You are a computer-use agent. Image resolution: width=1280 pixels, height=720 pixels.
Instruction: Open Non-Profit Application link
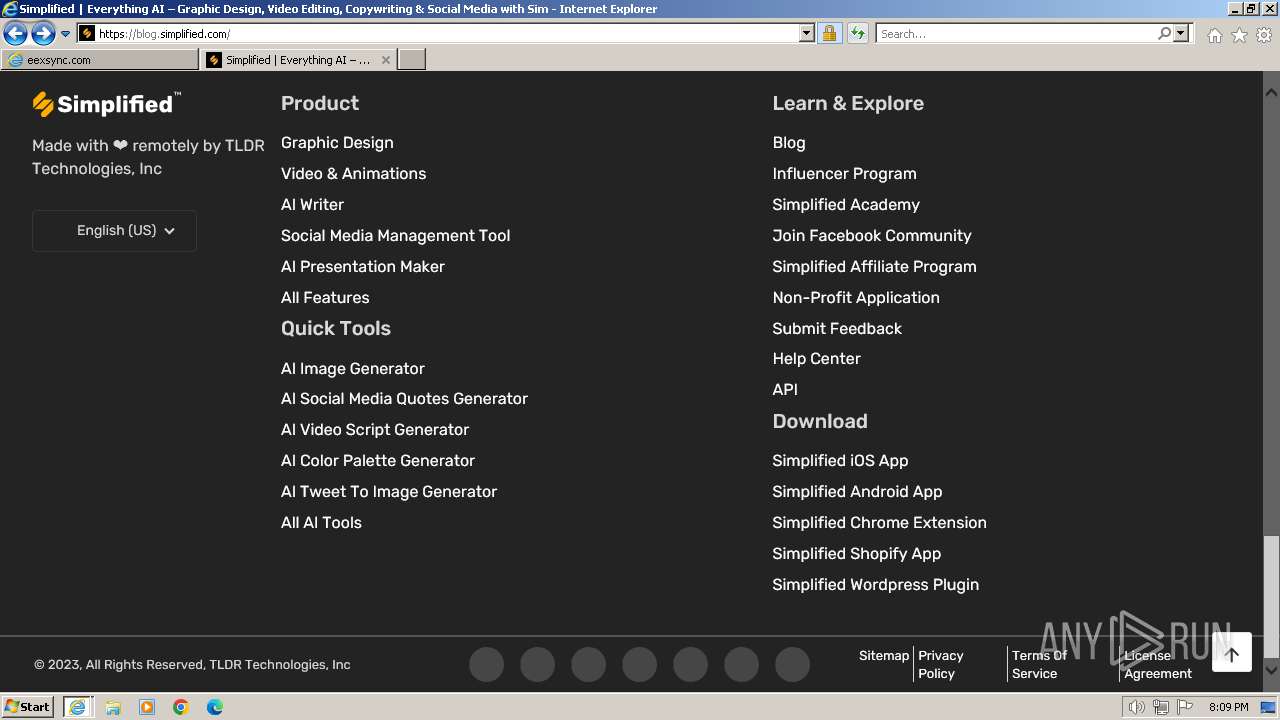pos(856,298)
